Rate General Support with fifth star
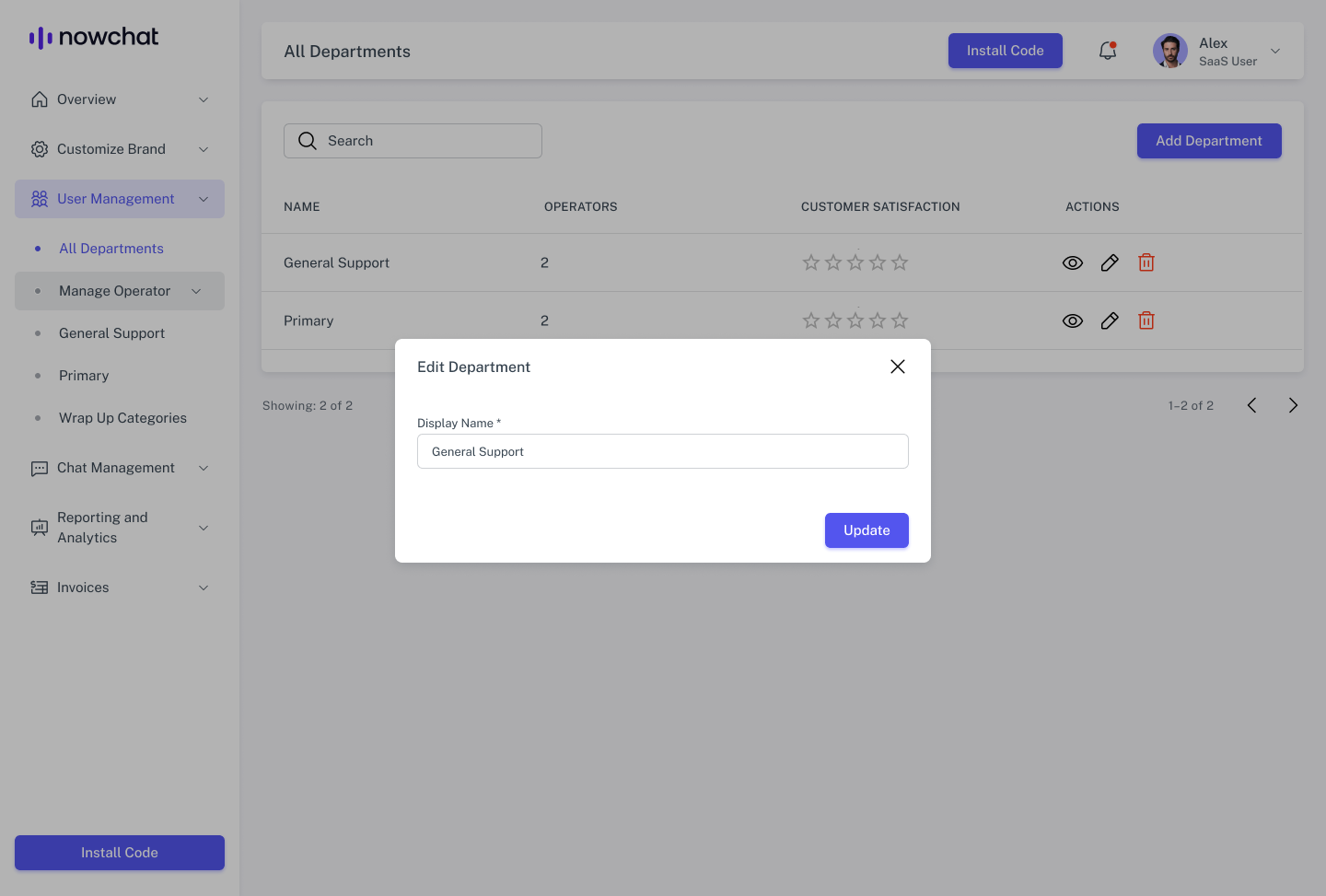1326x896 pixels. coord(900,262)
